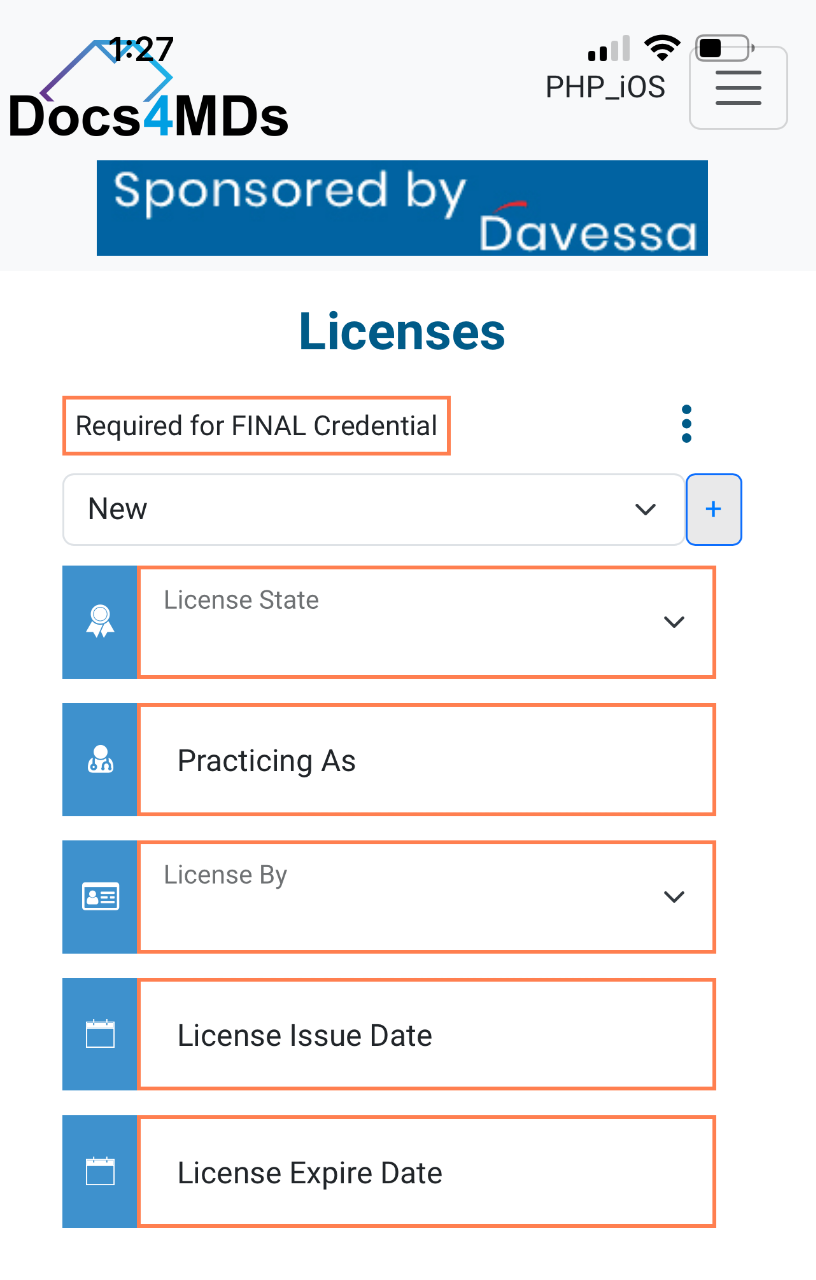Toggle the battery indicator
816x1280 pixels.
[722, 46]
